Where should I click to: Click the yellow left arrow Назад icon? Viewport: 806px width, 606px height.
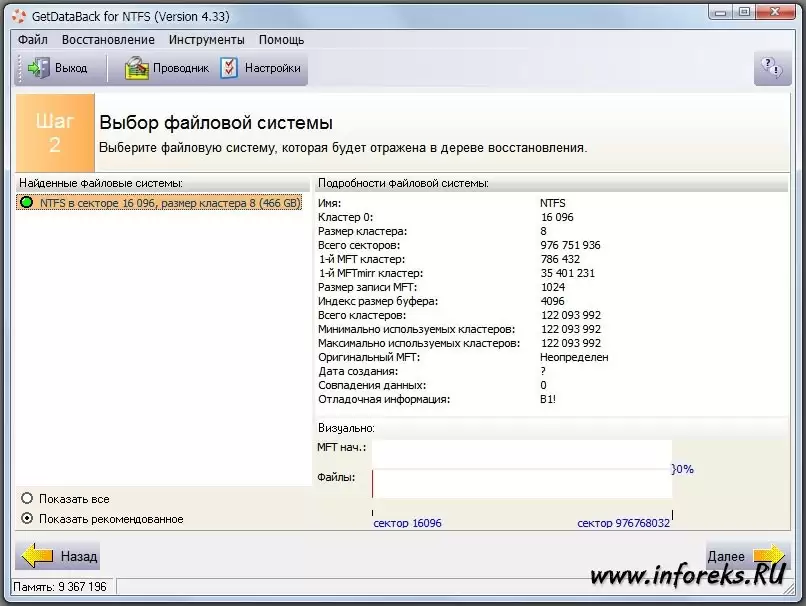pyautogui.click(x=38, y=555)
